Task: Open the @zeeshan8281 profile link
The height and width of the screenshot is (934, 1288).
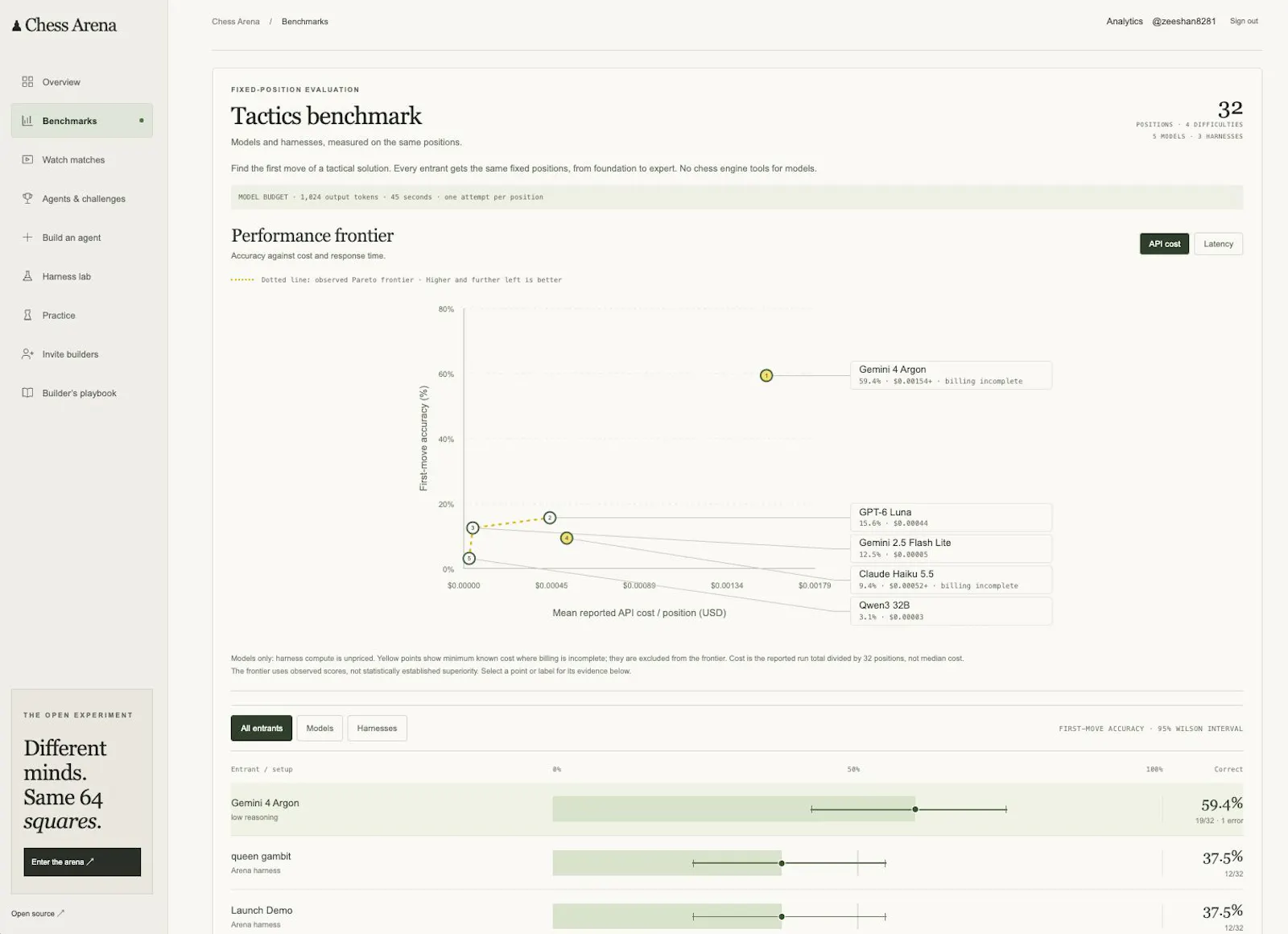Action: pyautogui.click(x=1184, y=21)
